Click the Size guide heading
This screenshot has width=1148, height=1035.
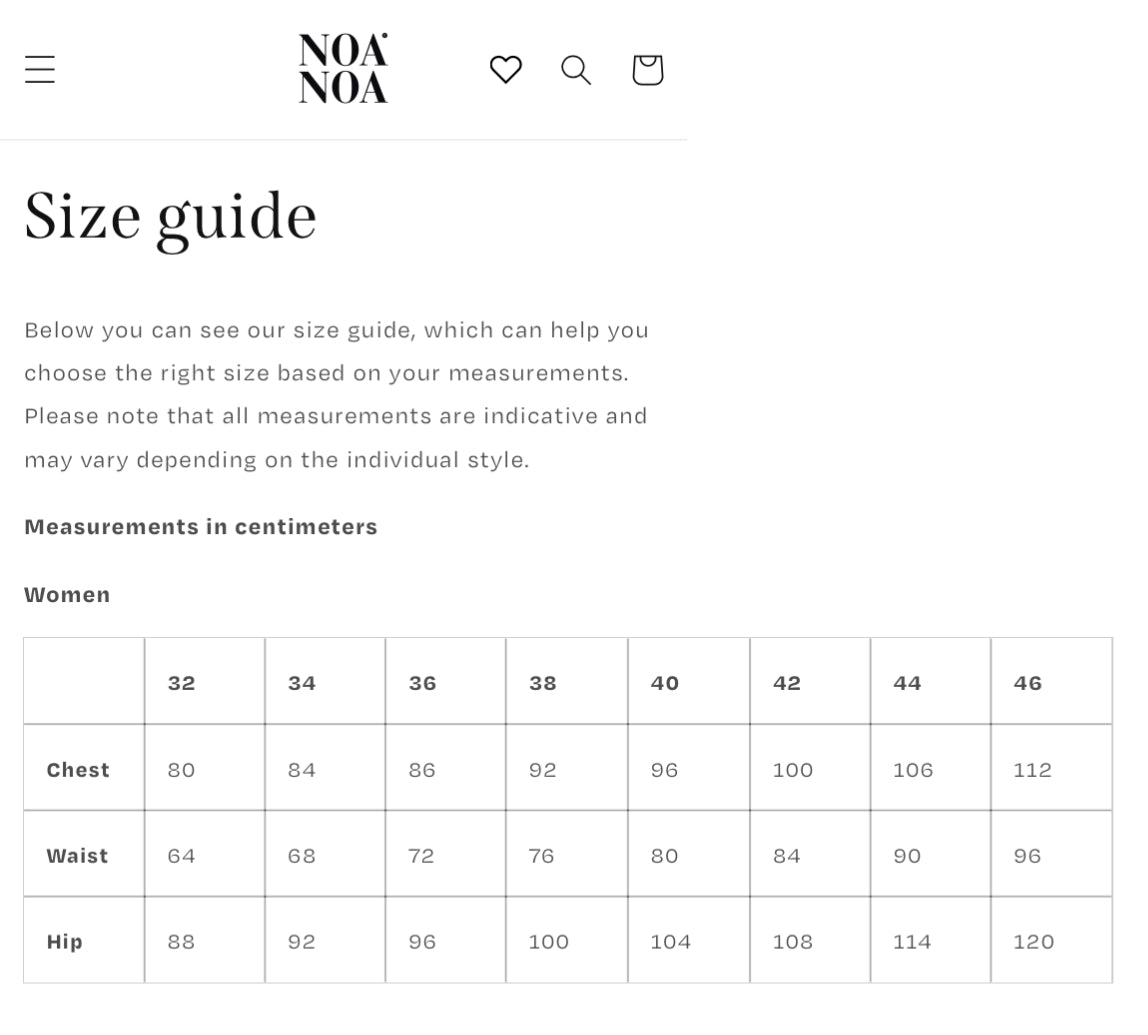[x=171, y=219]
